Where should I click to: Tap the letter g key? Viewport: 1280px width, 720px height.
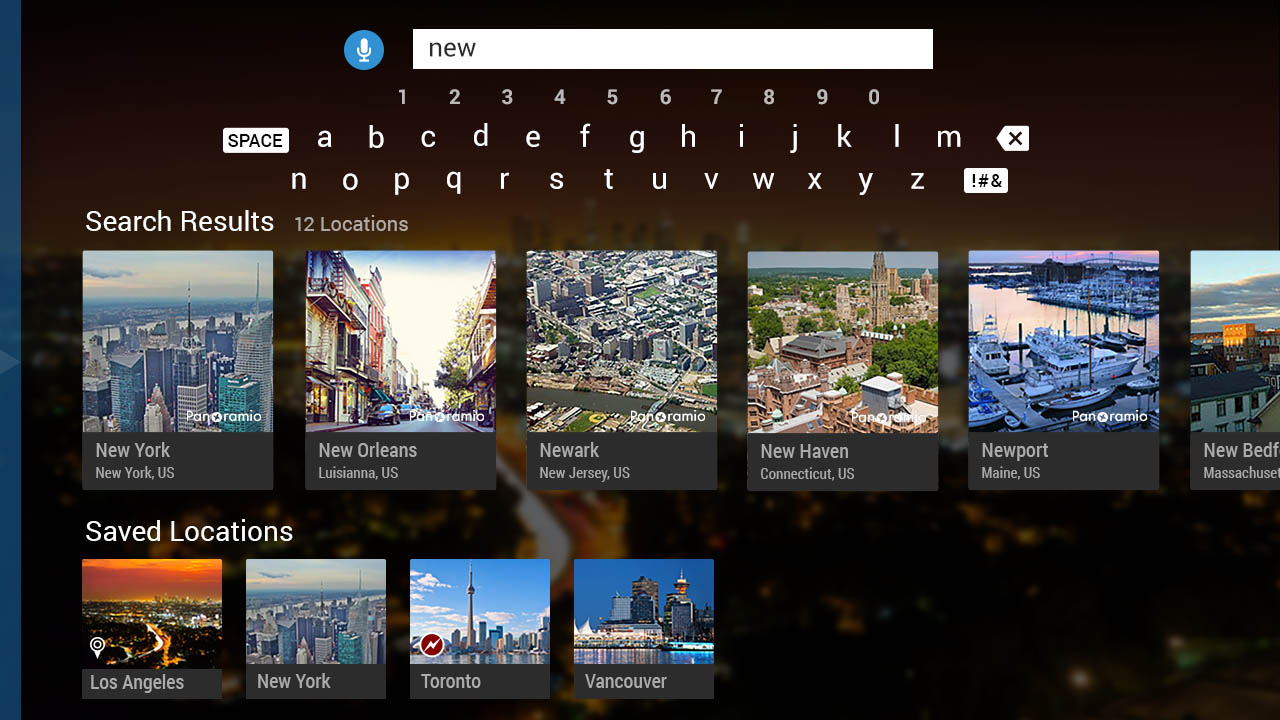(x=637, y=139)
